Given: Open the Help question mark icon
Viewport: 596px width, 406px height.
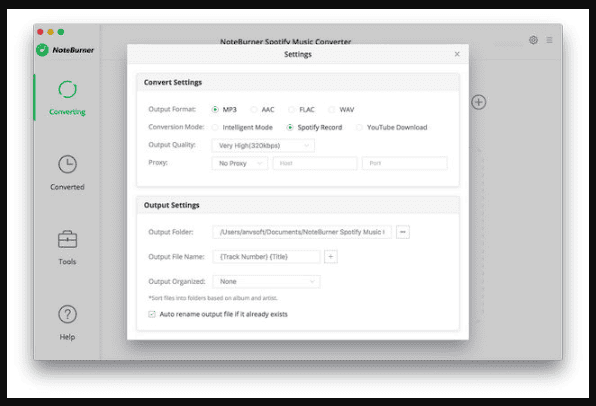Looking at the screenshot, I should [67, 314].
